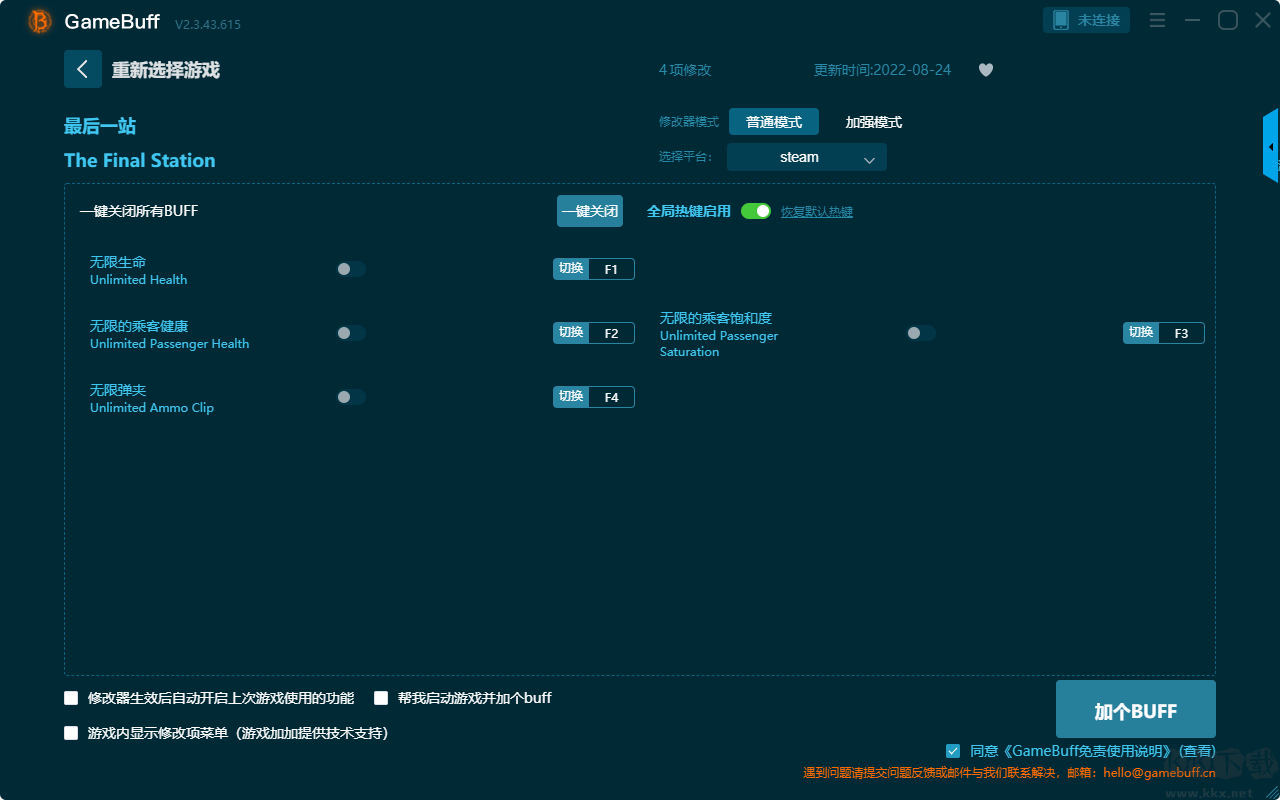1280x800 pixels.
Task: Click 重新选择游戏 text
Action: click(x=166, y=70)
